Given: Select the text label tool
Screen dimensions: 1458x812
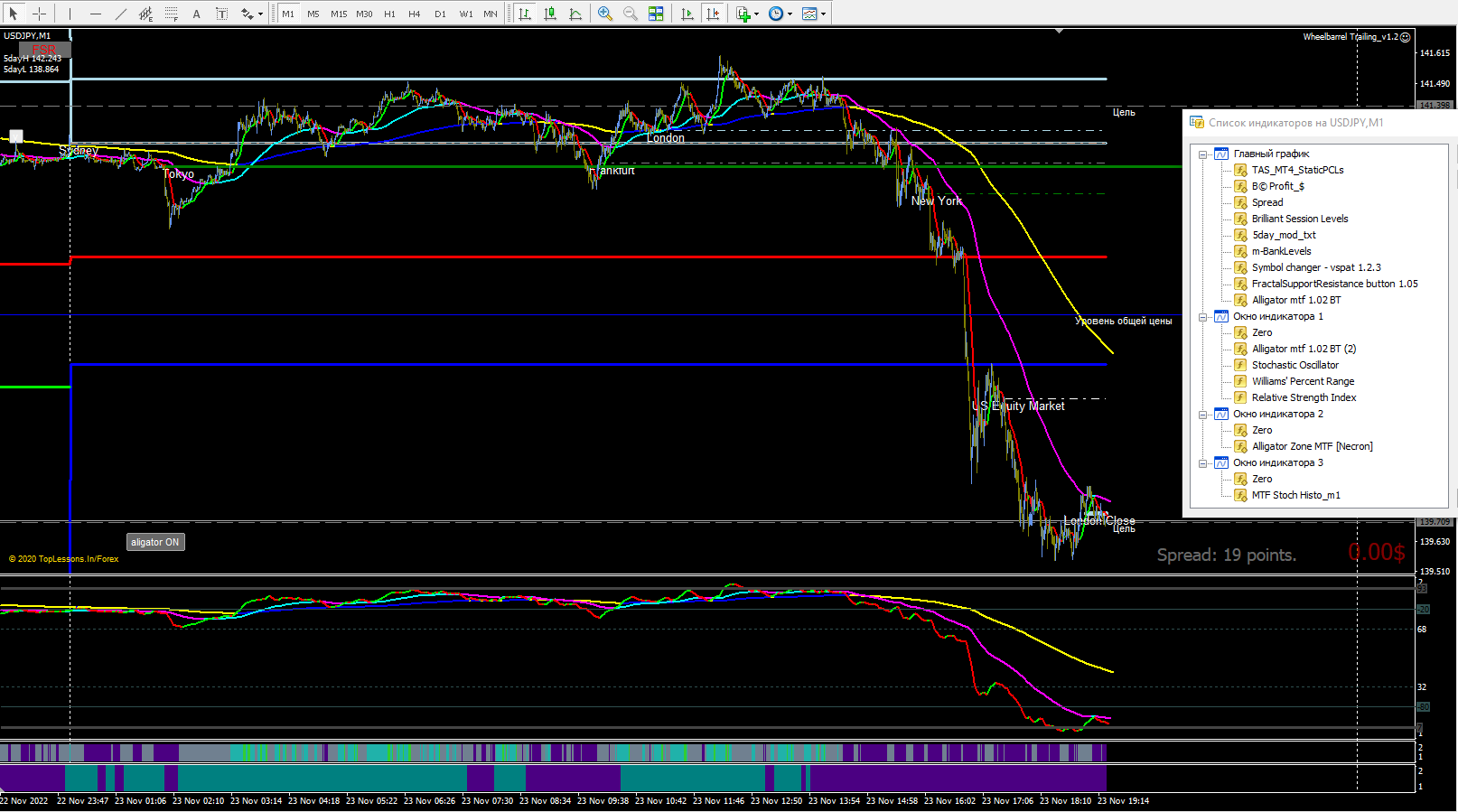Looking at the screenshot, I should [x=196, y=14].
